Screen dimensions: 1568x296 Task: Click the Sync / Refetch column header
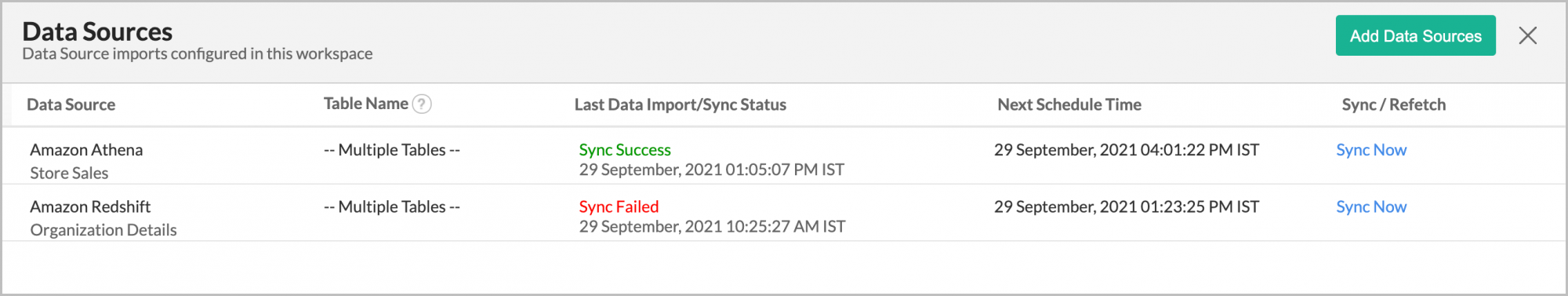click(1393, 104)
